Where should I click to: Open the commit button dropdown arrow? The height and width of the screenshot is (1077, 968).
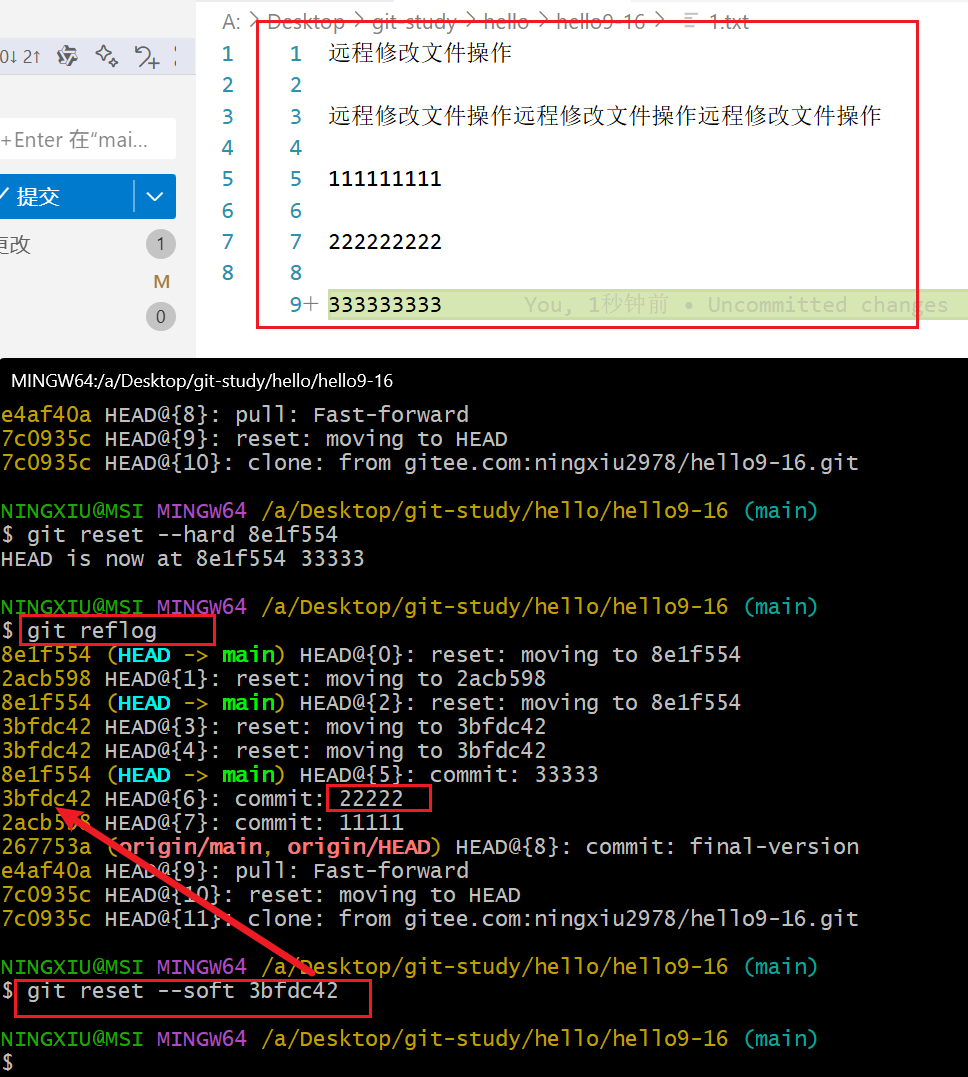(x=155, y=197)
